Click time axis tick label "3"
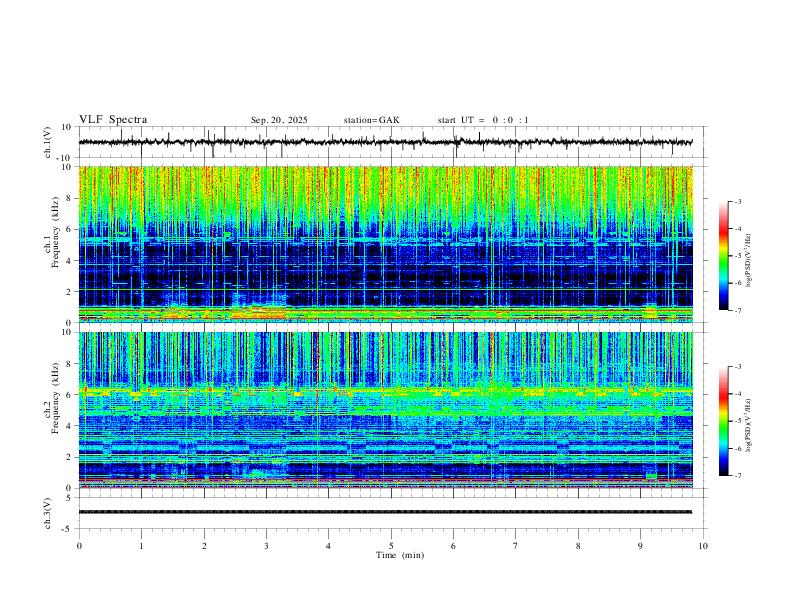Image resolution: width=792 pixels, height=612 pixels. click(x=266, y=546)
